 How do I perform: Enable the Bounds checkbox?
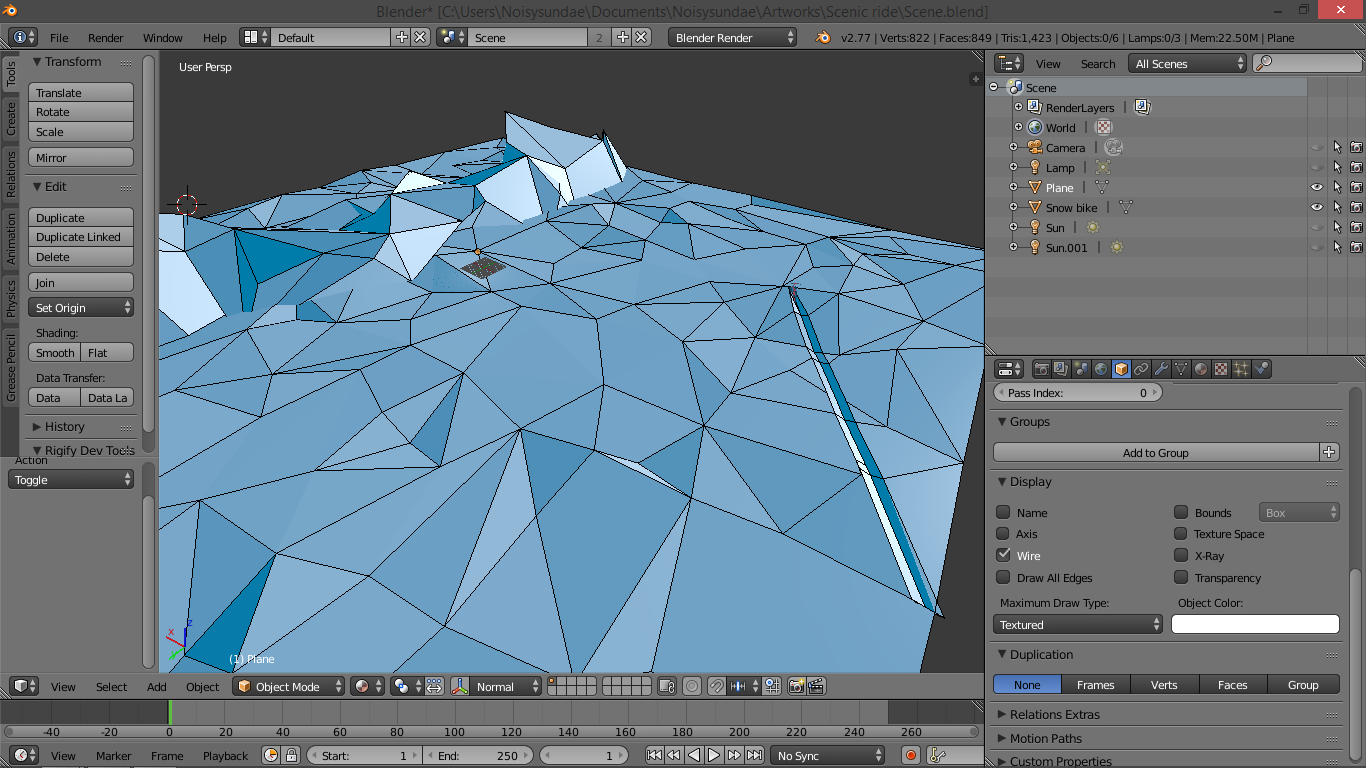point(1181,512)
